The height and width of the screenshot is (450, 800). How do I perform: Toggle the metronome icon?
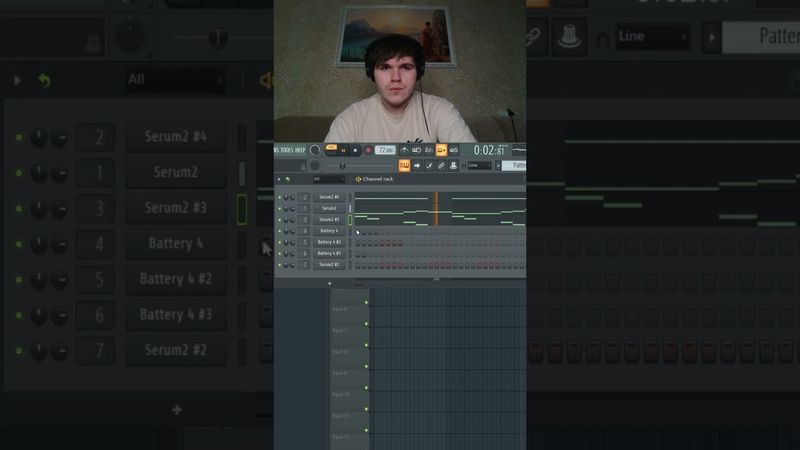[404, 150]
